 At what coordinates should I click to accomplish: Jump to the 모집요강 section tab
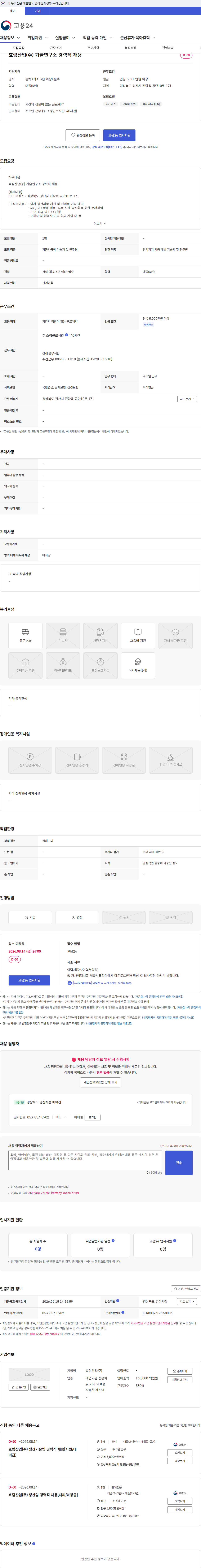pos(19,48)
